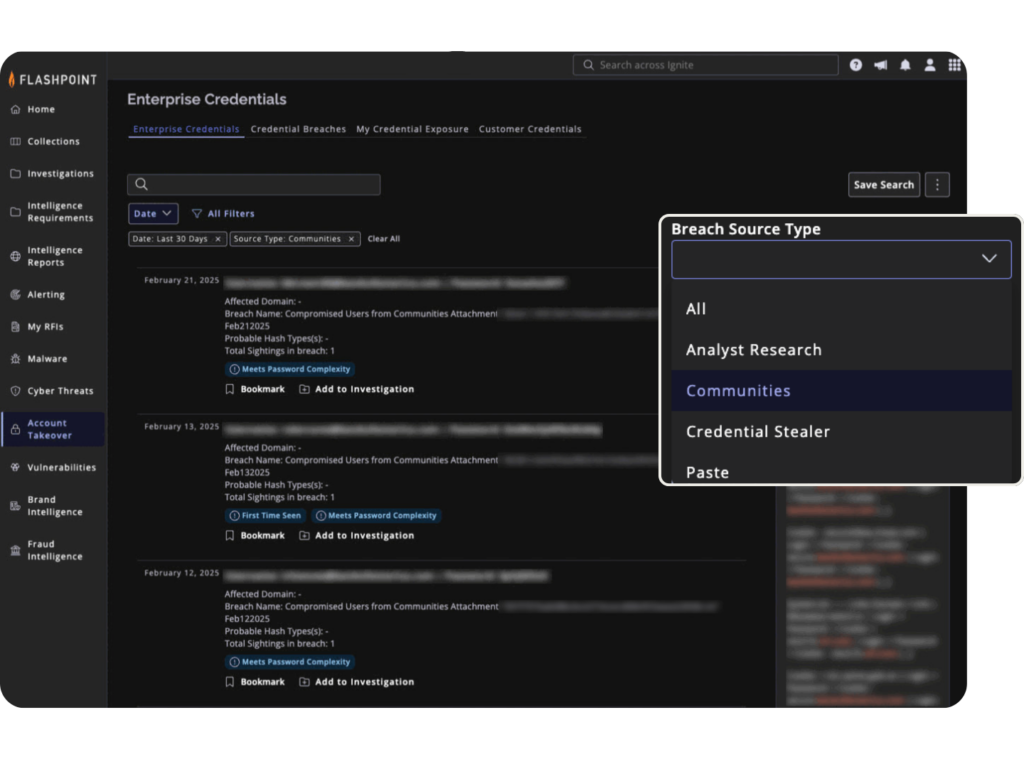Open Account Takeover in the sidebar
Image resolution: width=1024 pixels, height=759 pixels.
coord(54,429)
